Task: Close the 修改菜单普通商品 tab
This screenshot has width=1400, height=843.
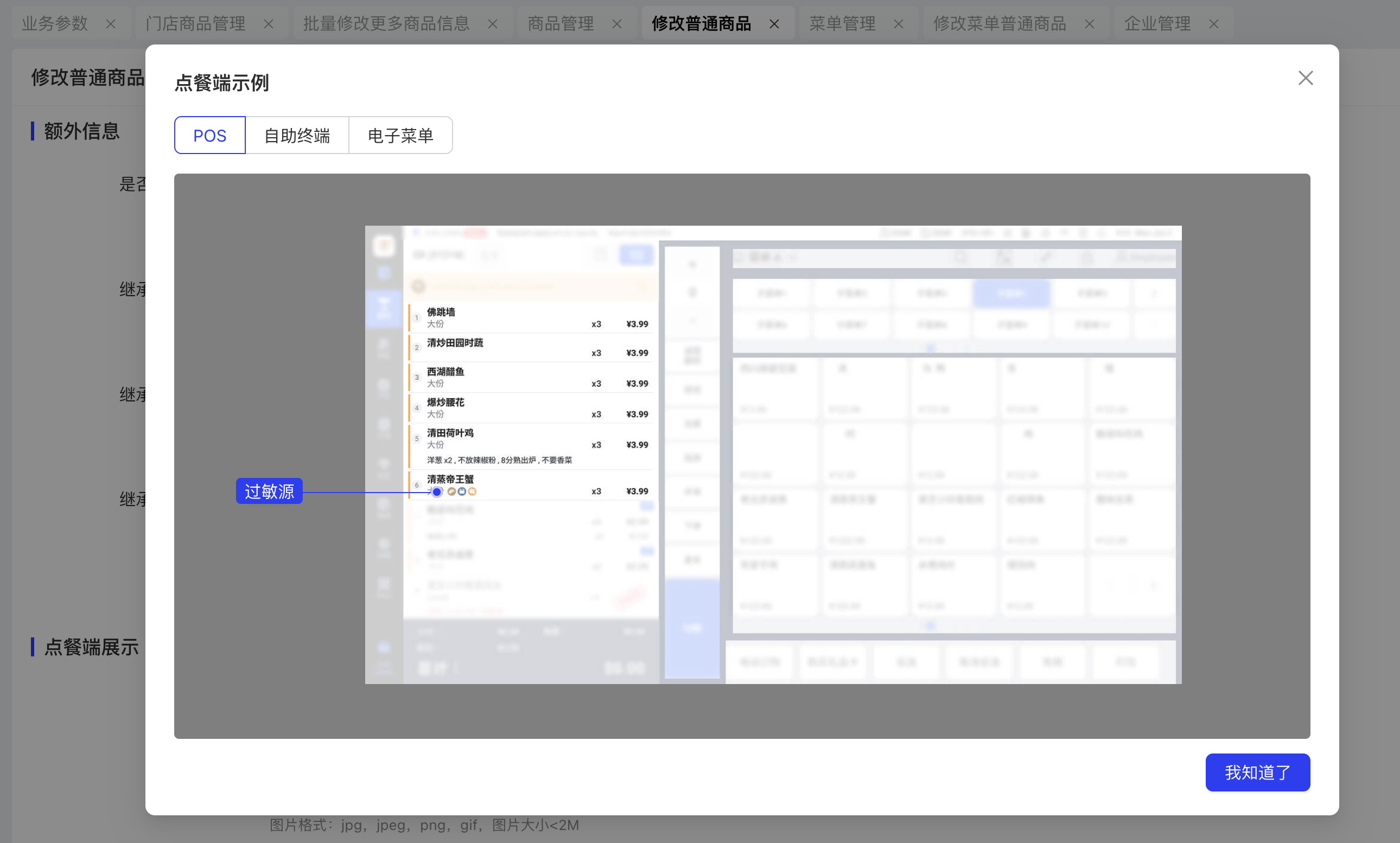Action: (1089, 24)
